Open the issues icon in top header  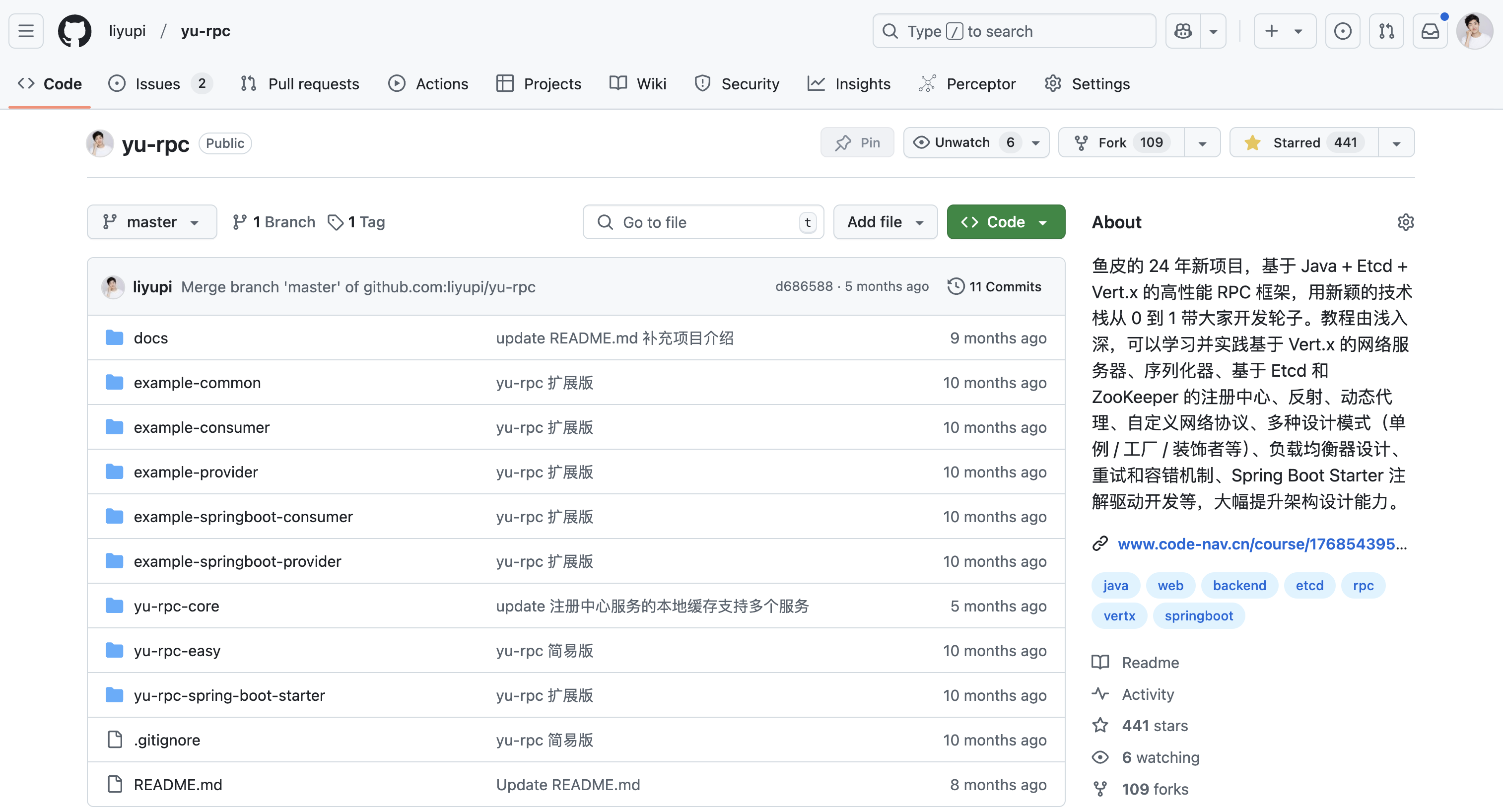(1343, 31)
